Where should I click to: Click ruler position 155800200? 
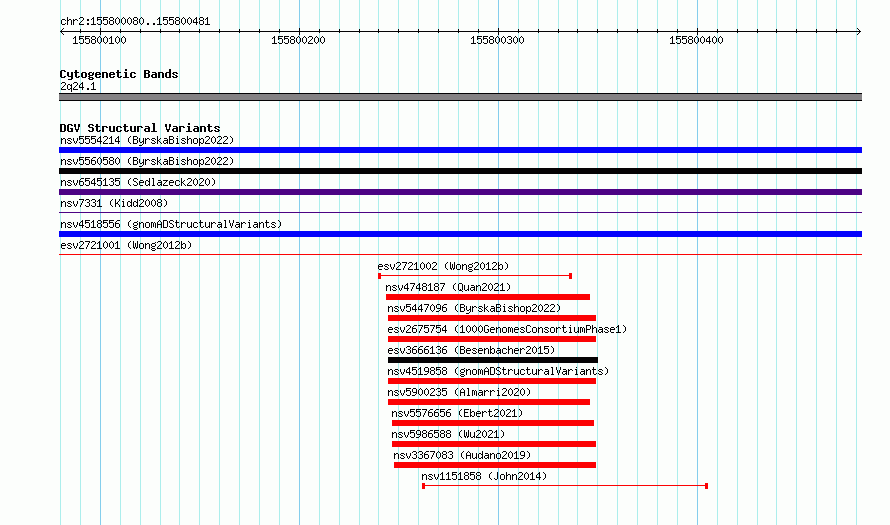298,40
